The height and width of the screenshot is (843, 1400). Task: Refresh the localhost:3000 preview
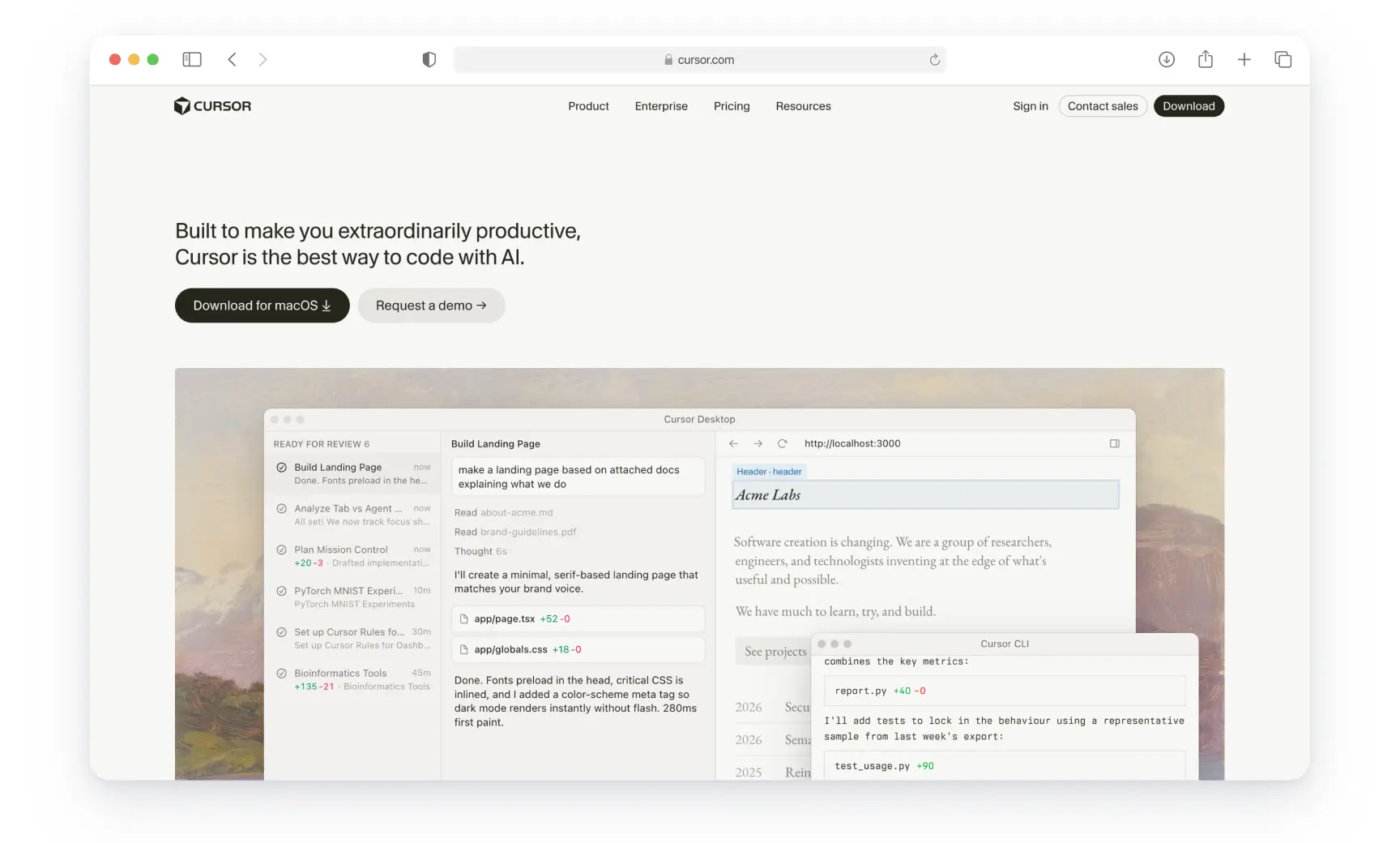[x=783, y=443]
